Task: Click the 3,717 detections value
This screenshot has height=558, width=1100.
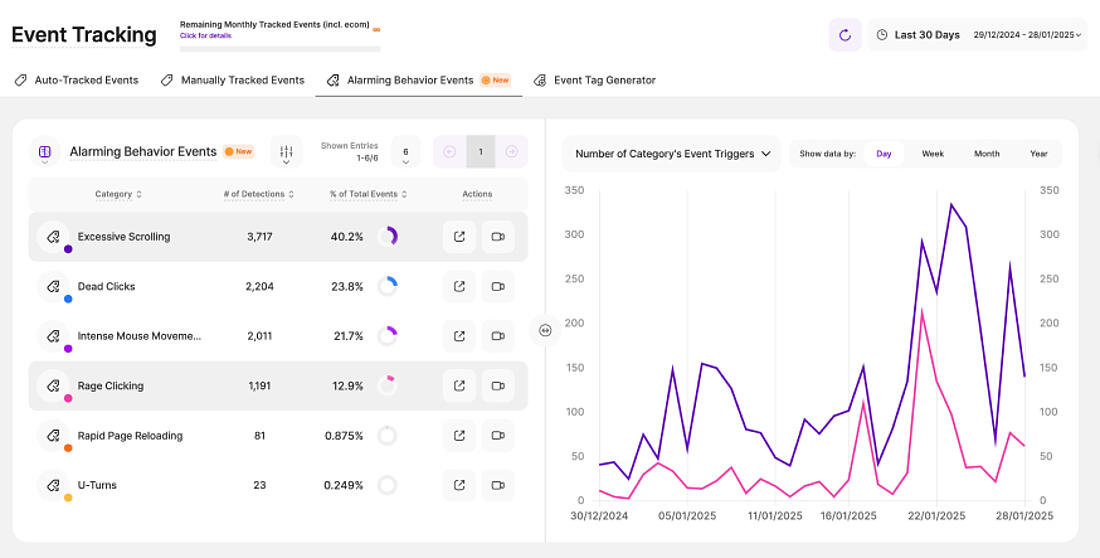Action: 260,237
